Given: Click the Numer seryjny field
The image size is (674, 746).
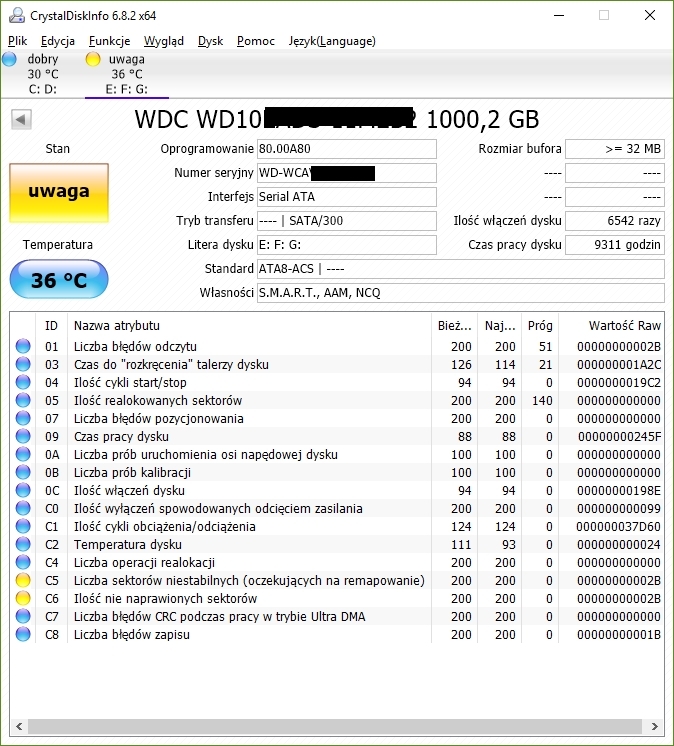Looking at the screenshot, I should point(346,173).
